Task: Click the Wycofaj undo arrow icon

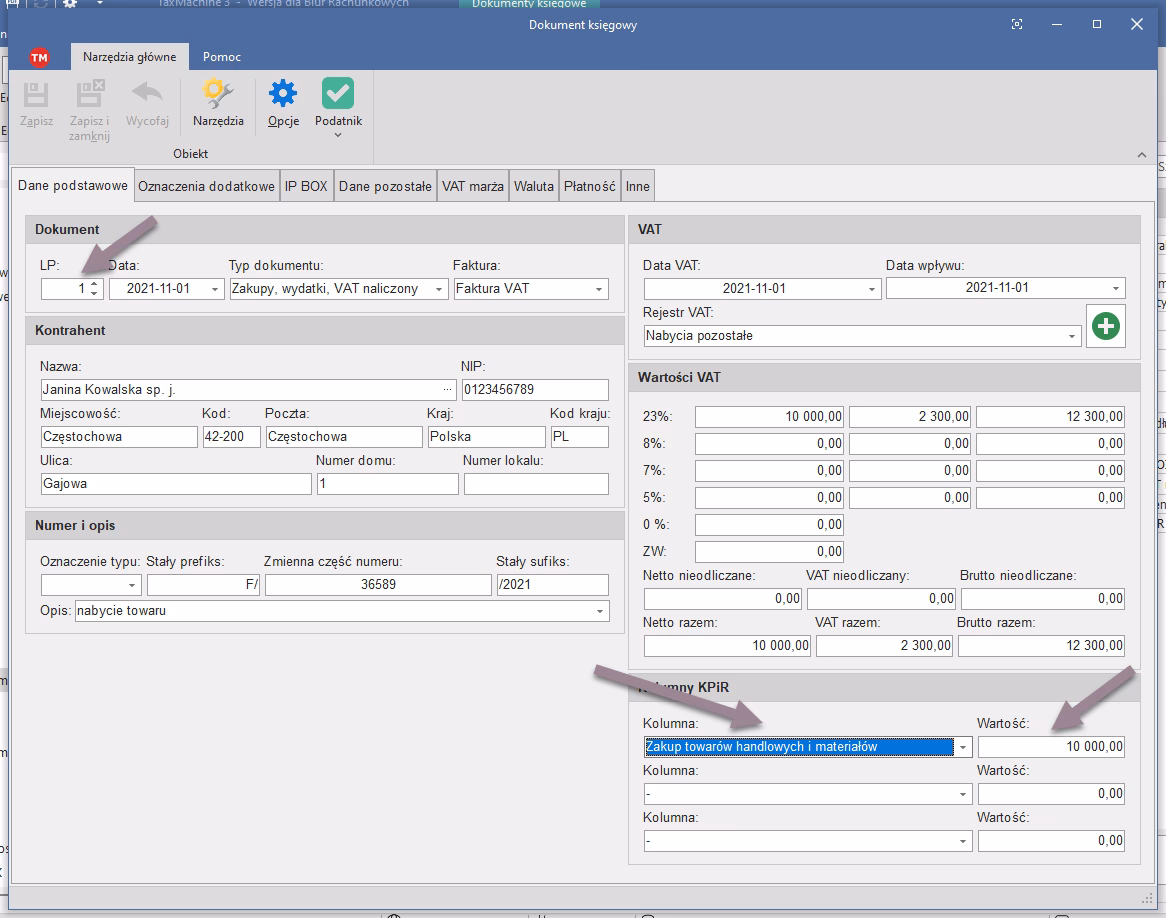Action: (x=147, y=94)
